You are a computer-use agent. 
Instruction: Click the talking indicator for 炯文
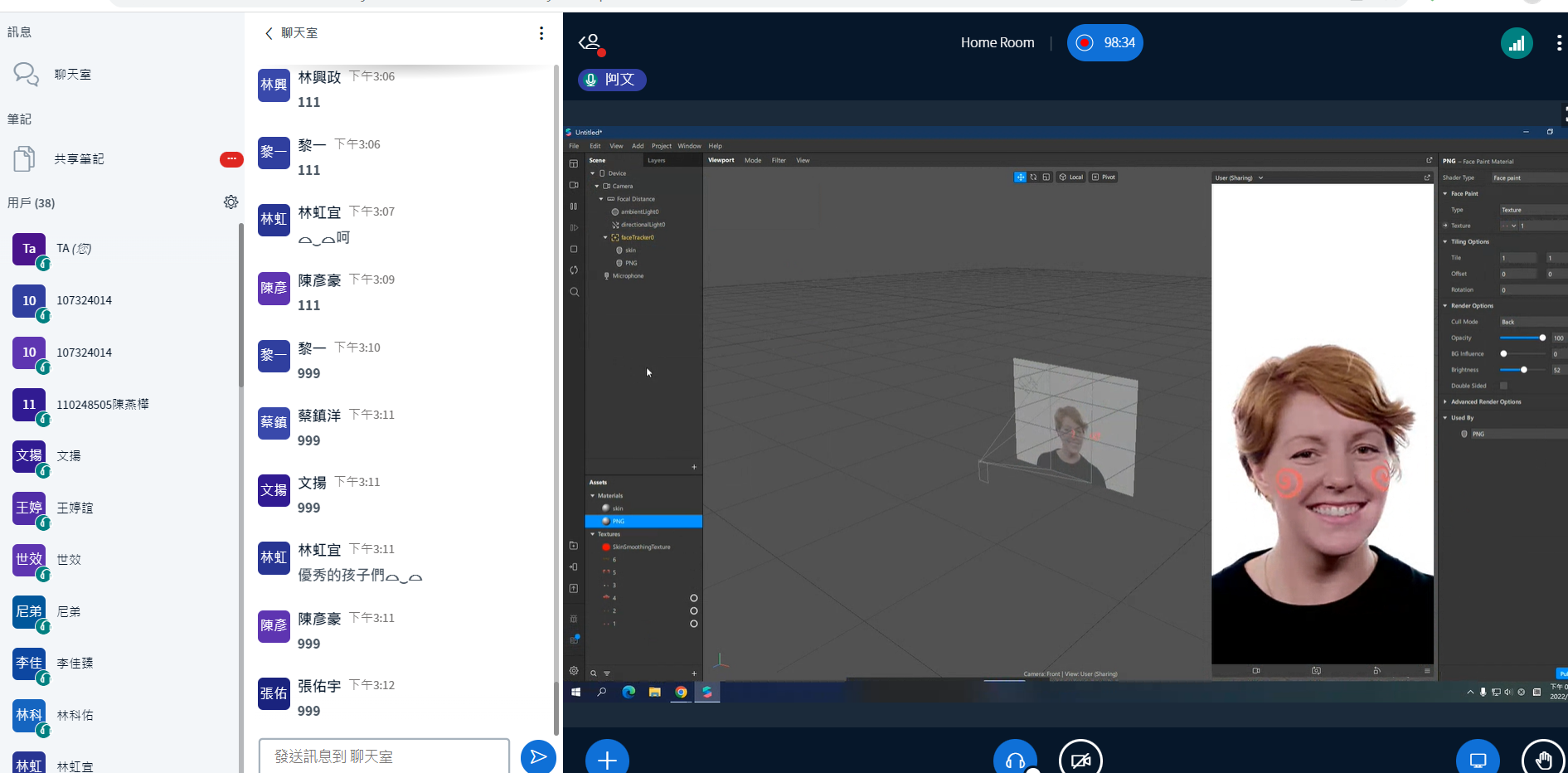click(x=612, y=80)
